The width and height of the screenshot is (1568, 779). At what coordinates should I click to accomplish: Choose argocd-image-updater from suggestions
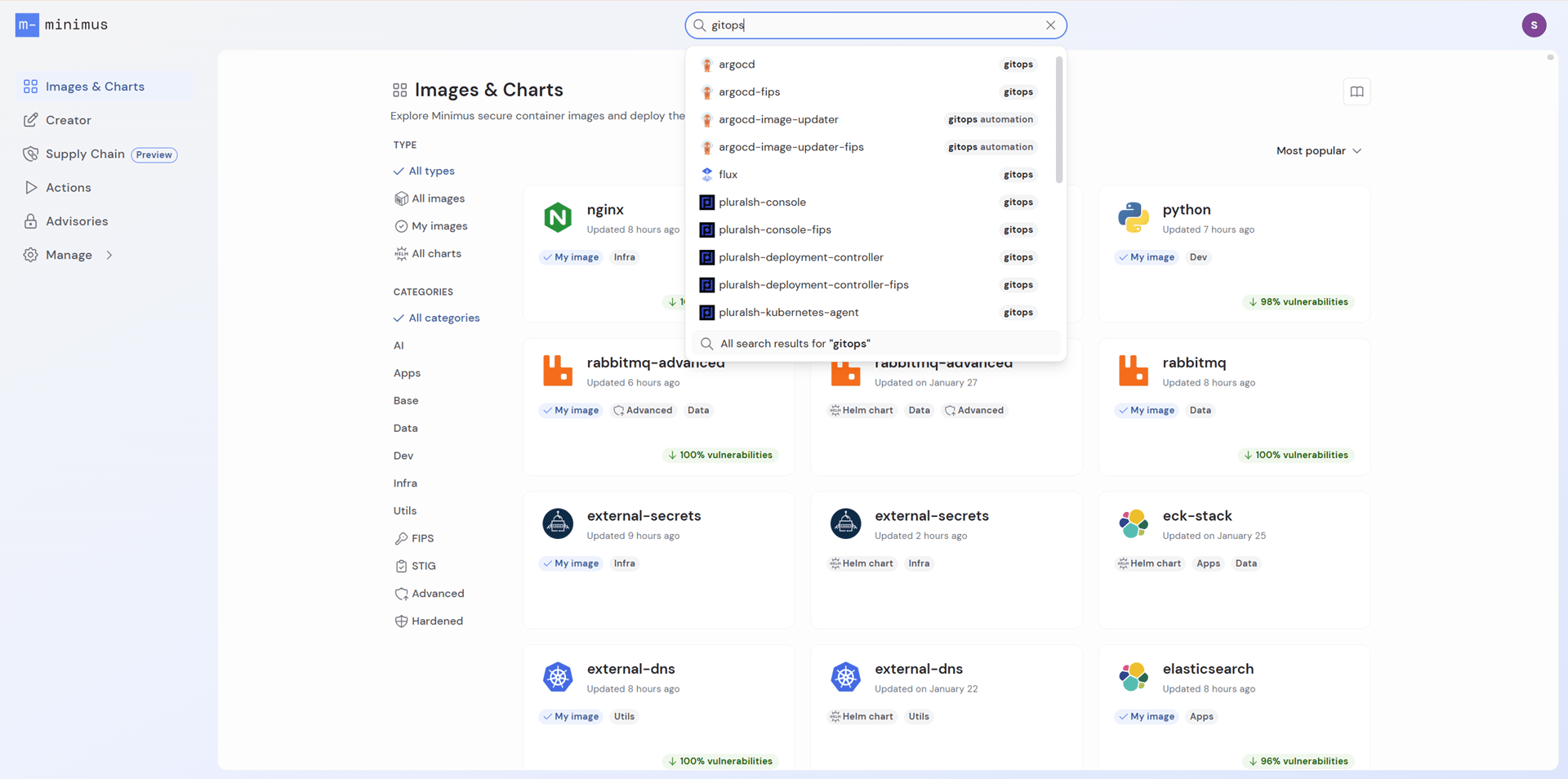[871, 120]
